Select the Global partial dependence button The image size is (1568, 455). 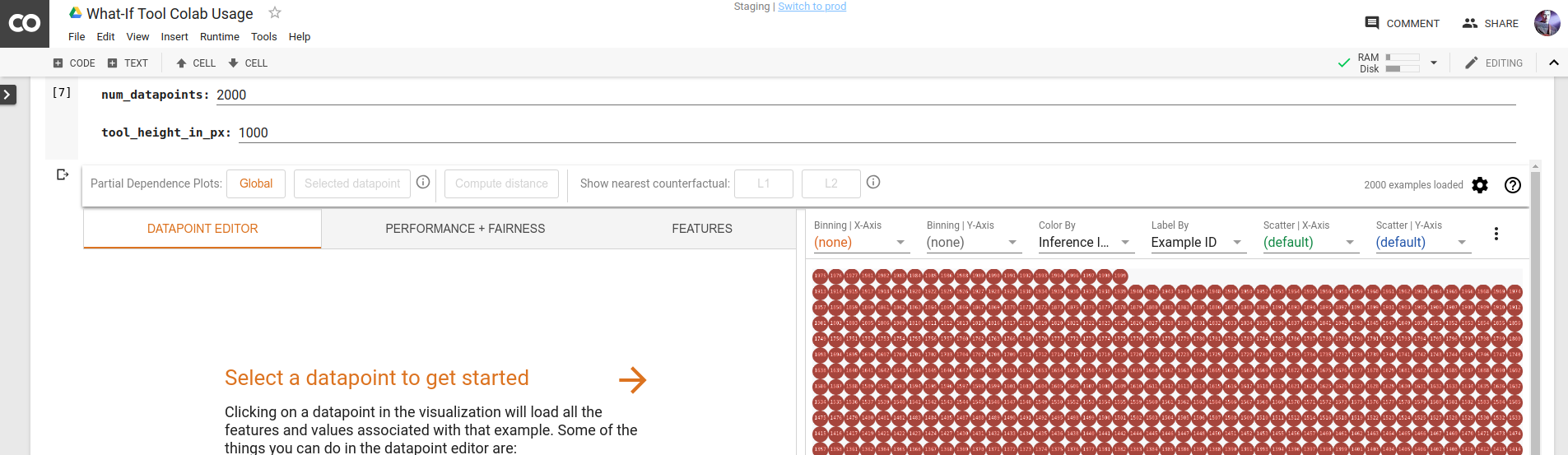256,183
